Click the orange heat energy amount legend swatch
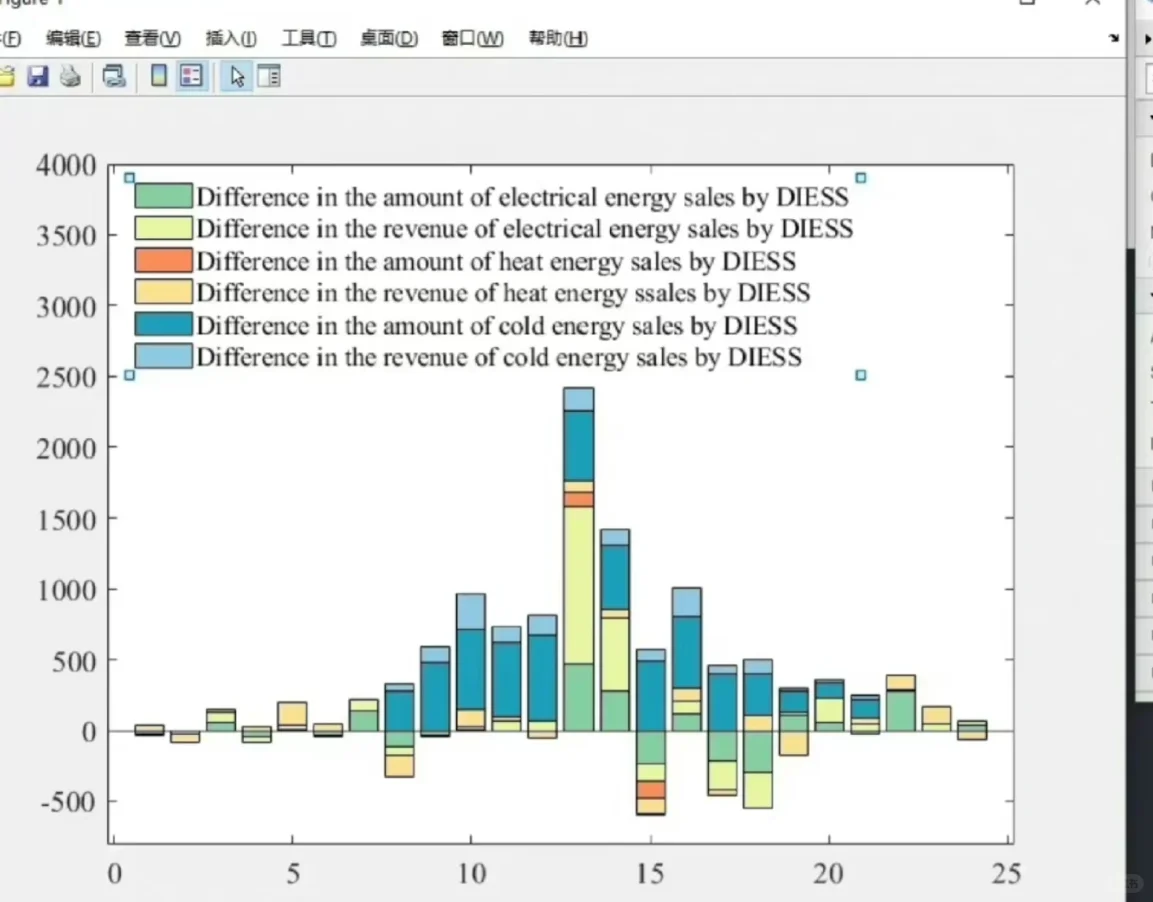Screen dimensions: 1153x902 (x=163, y=260)
